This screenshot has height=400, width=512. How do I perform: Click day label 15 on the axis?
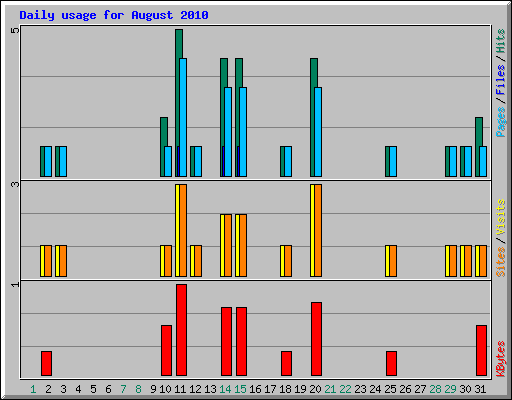(x=240, y=389)
